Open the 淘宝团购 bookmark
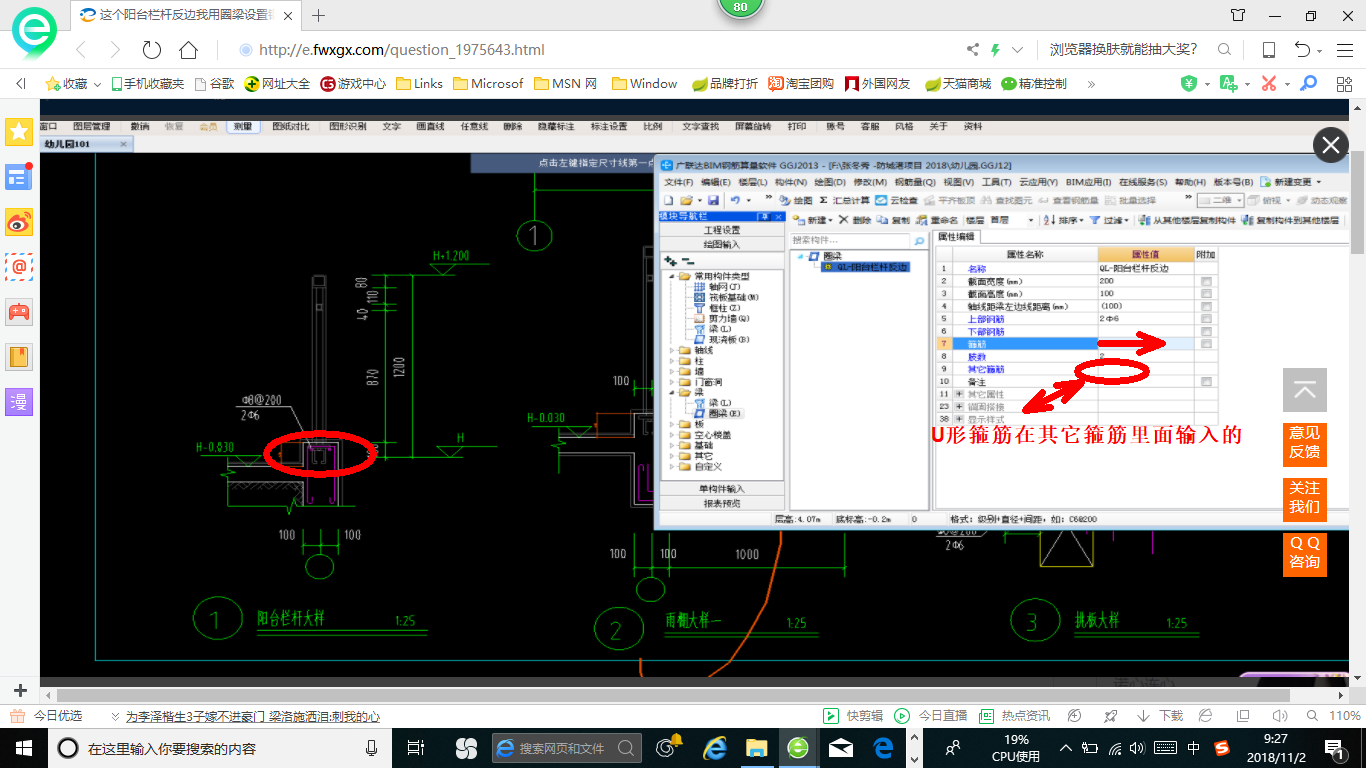Viewport: 1366px width, 768px height. [x=800, y=84]
